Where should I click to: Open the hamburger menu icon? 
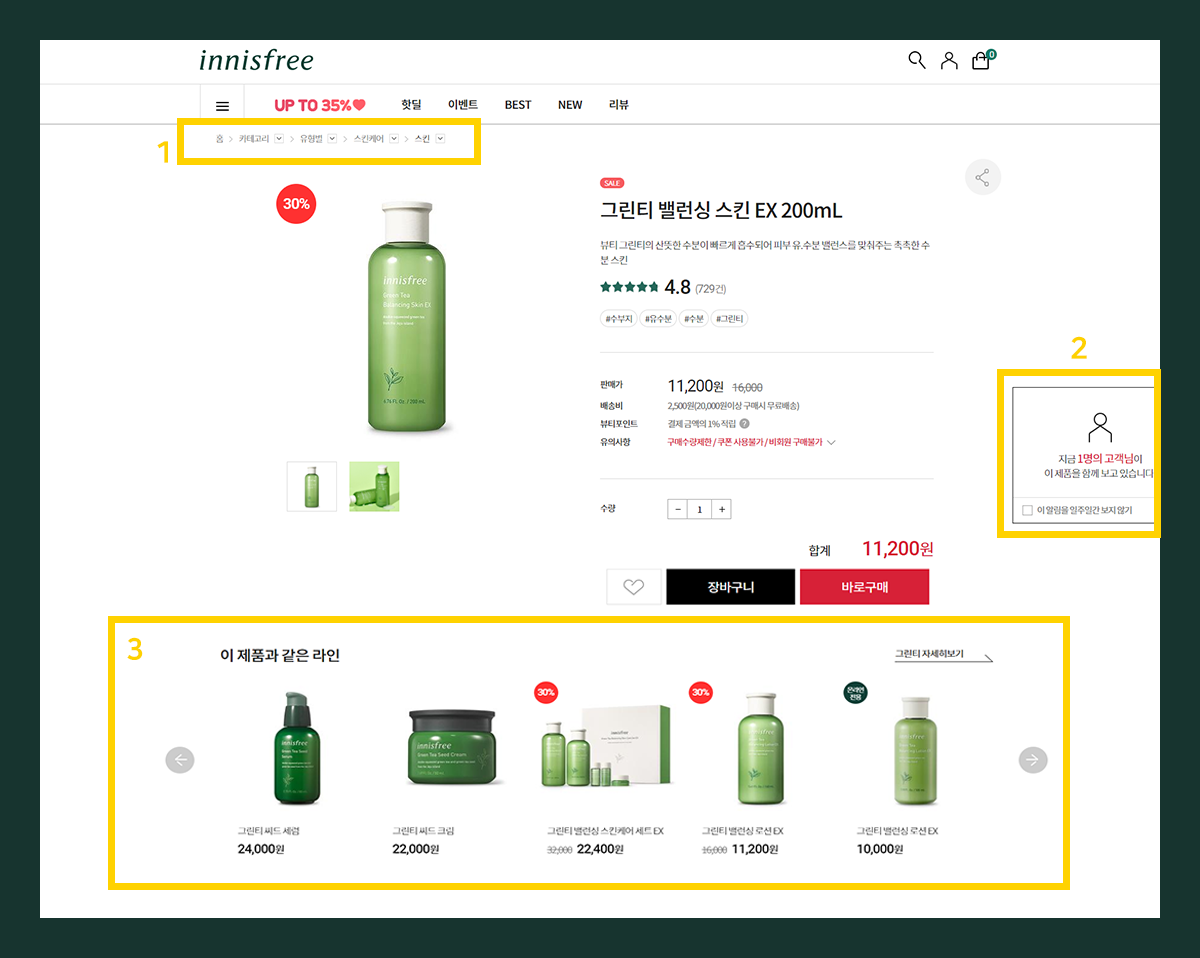point(222,105)
